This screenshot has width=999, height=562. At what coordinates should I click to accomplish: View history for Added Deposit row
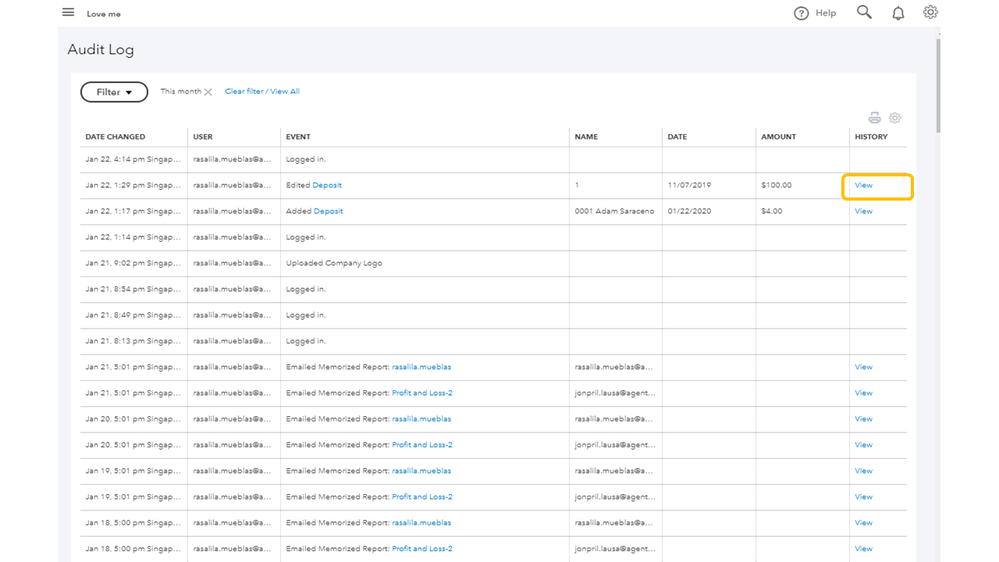point(863,212)
